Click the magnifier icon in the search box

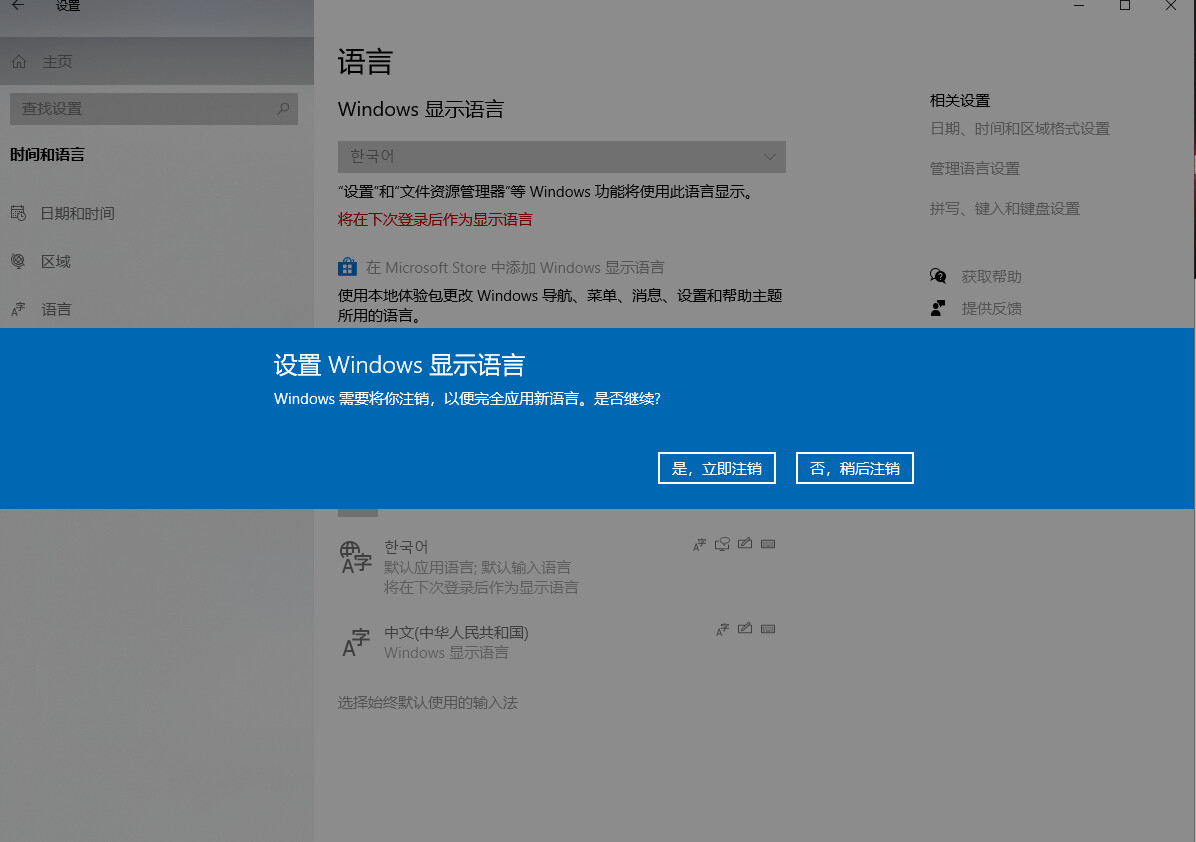283,108
